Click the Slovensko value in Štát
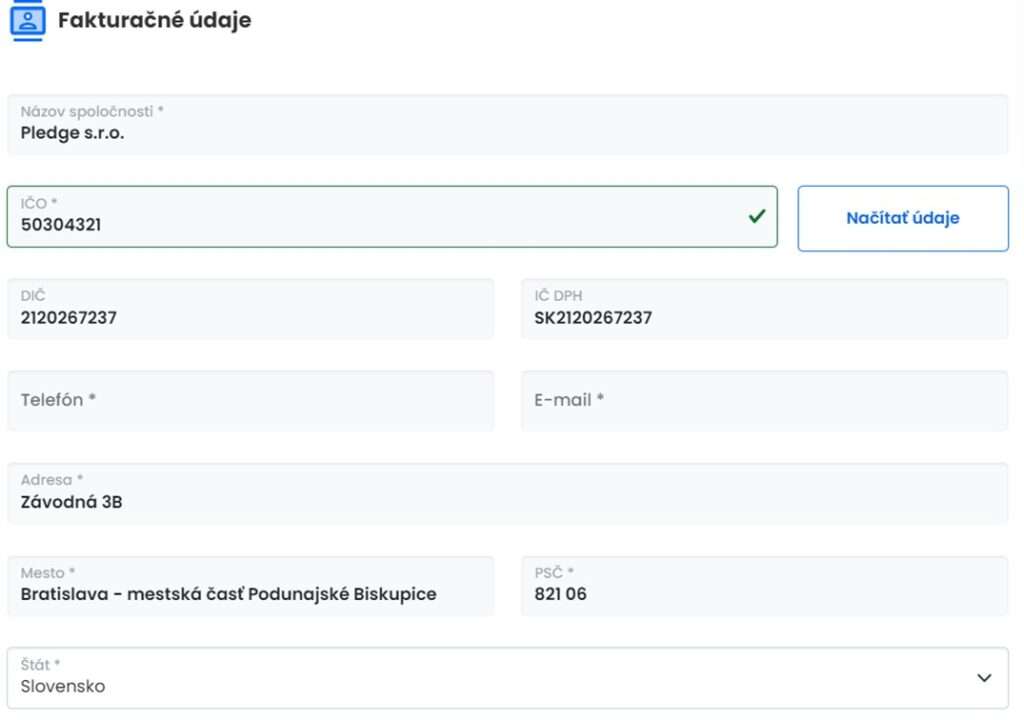The width and height of the screenshot is (1024, 720). [x=63, y=687]
